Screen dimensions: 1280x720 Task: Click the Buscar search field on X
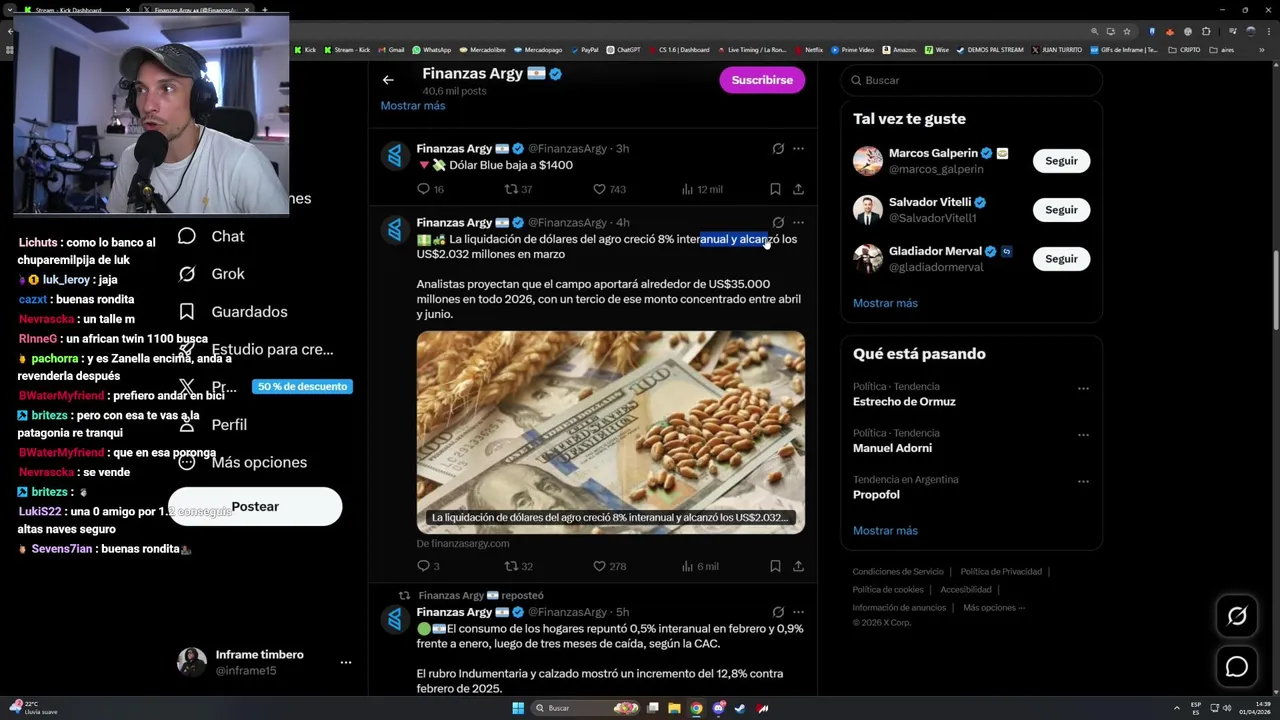point(971,80)
